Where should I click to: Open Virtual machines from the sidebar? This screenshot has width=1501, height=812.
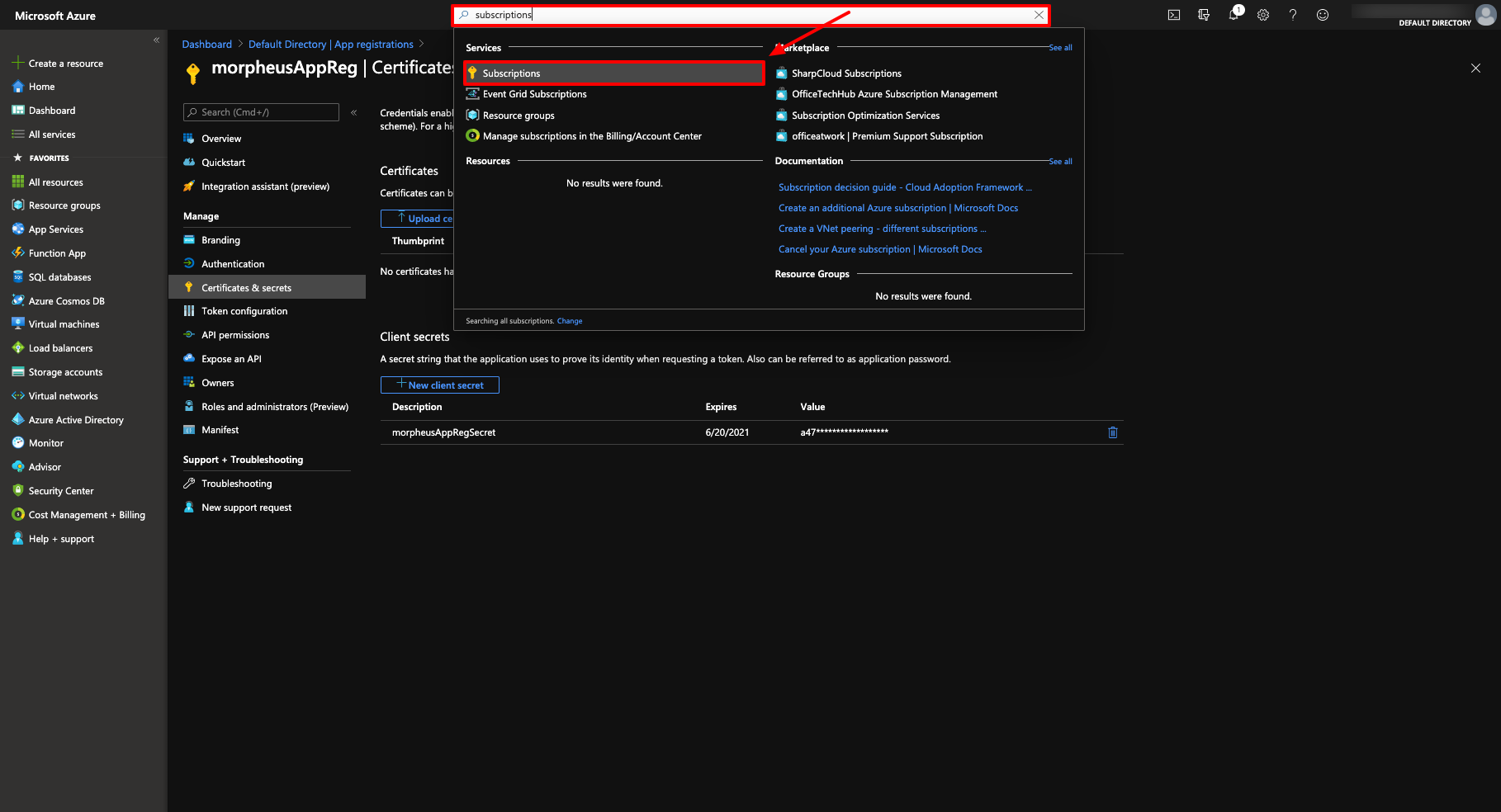(64, 323)
